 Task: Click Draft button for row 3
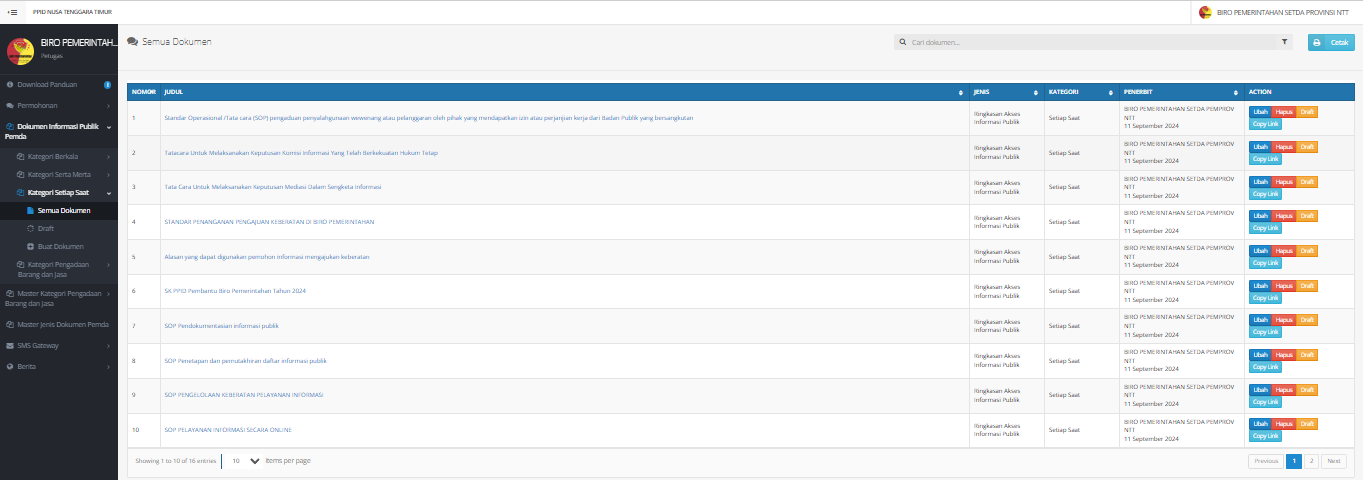pyautogui.click(x=1307, y=182)
